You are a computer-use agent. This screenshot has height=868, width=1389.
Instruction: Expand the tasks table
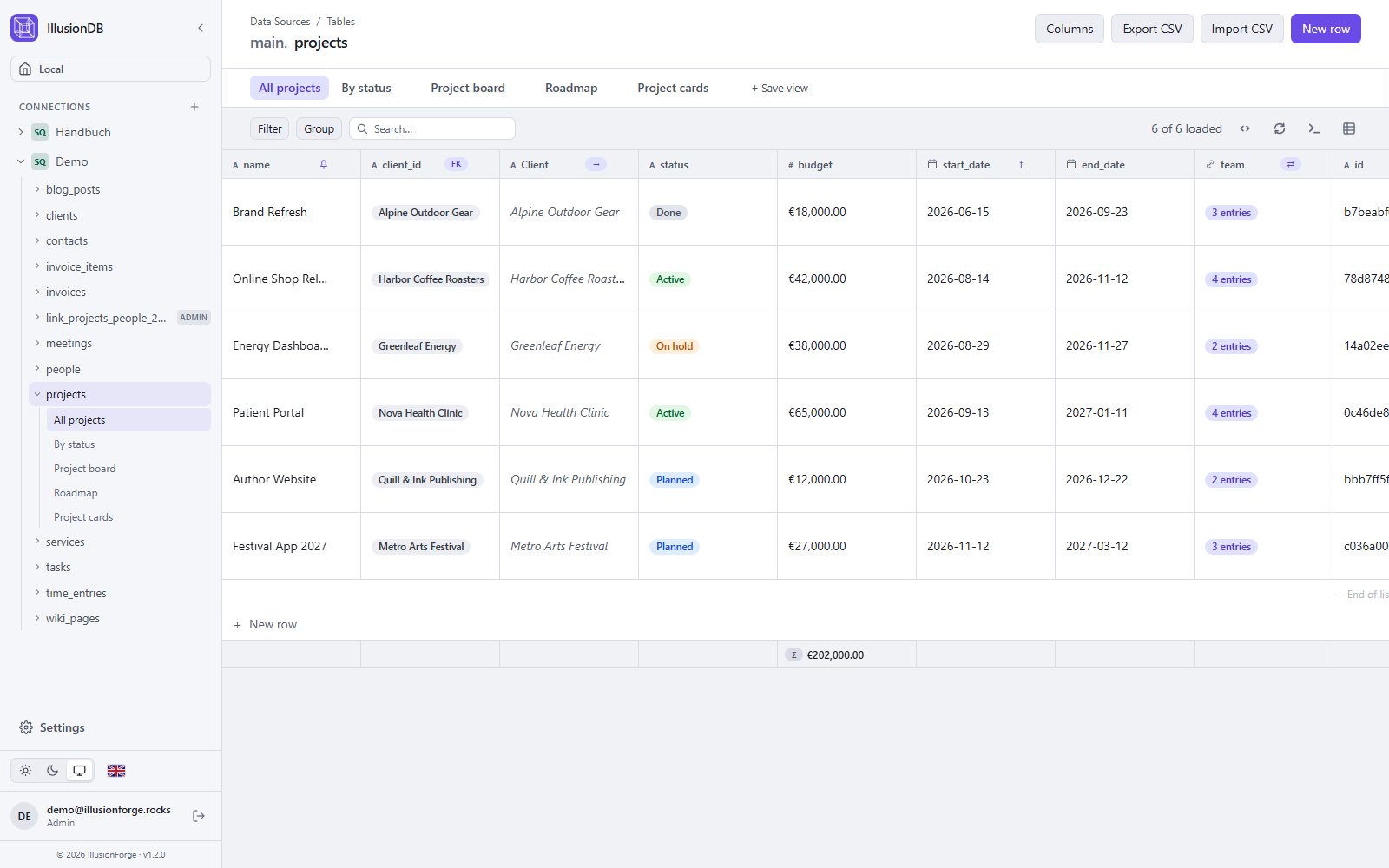(37, 567)
